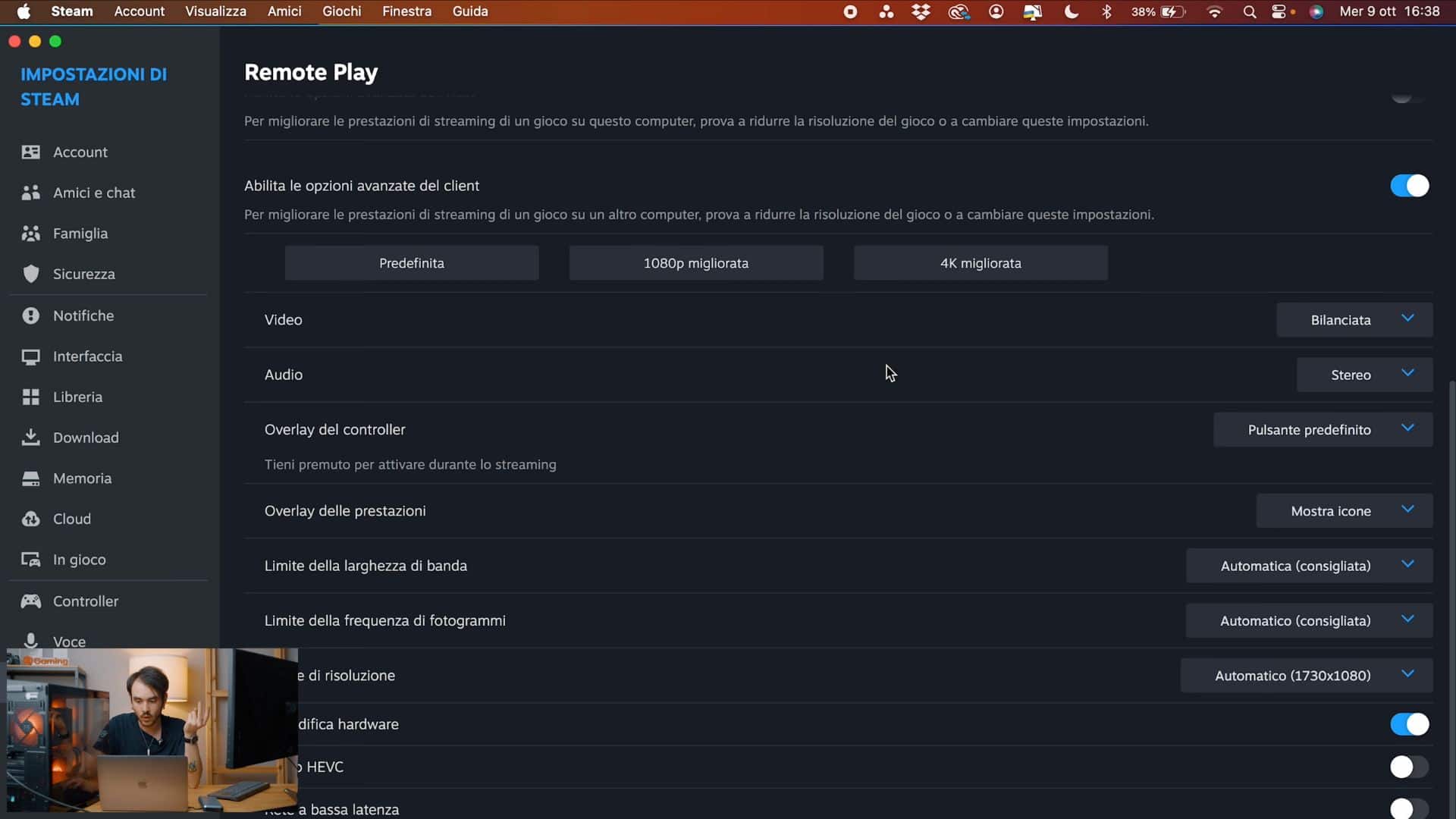Select the In gioco overlay icon
The height and width of the screenshot is (819, 1456).
coord(30,560)
